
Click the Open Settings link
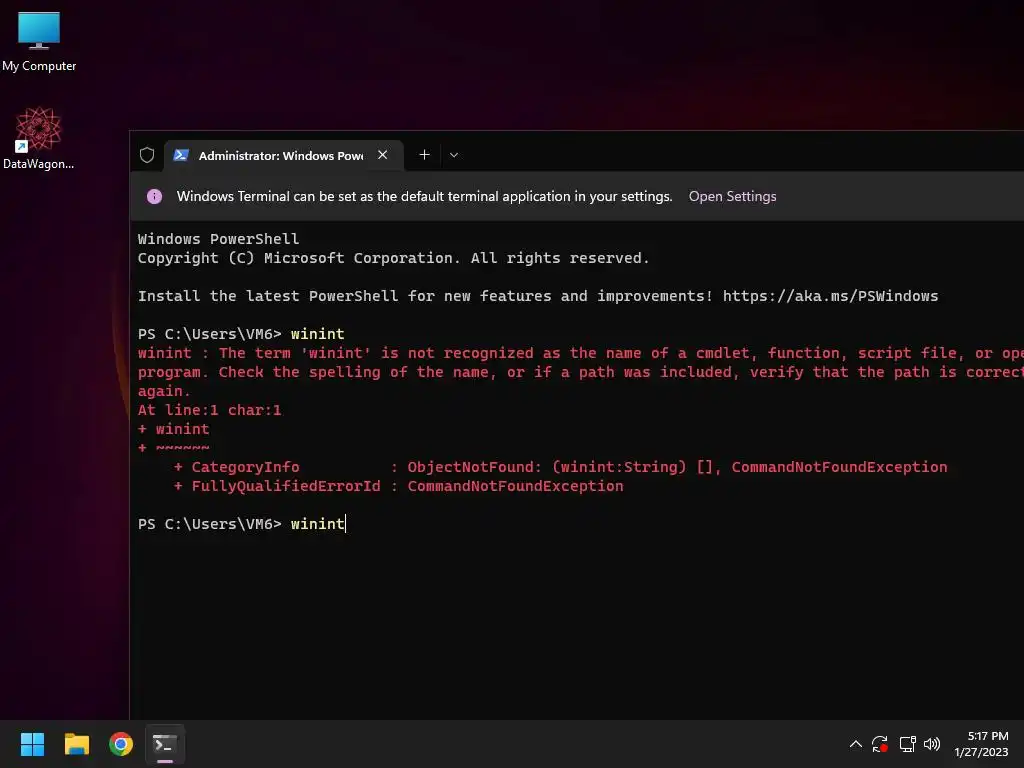click(732, 197)
